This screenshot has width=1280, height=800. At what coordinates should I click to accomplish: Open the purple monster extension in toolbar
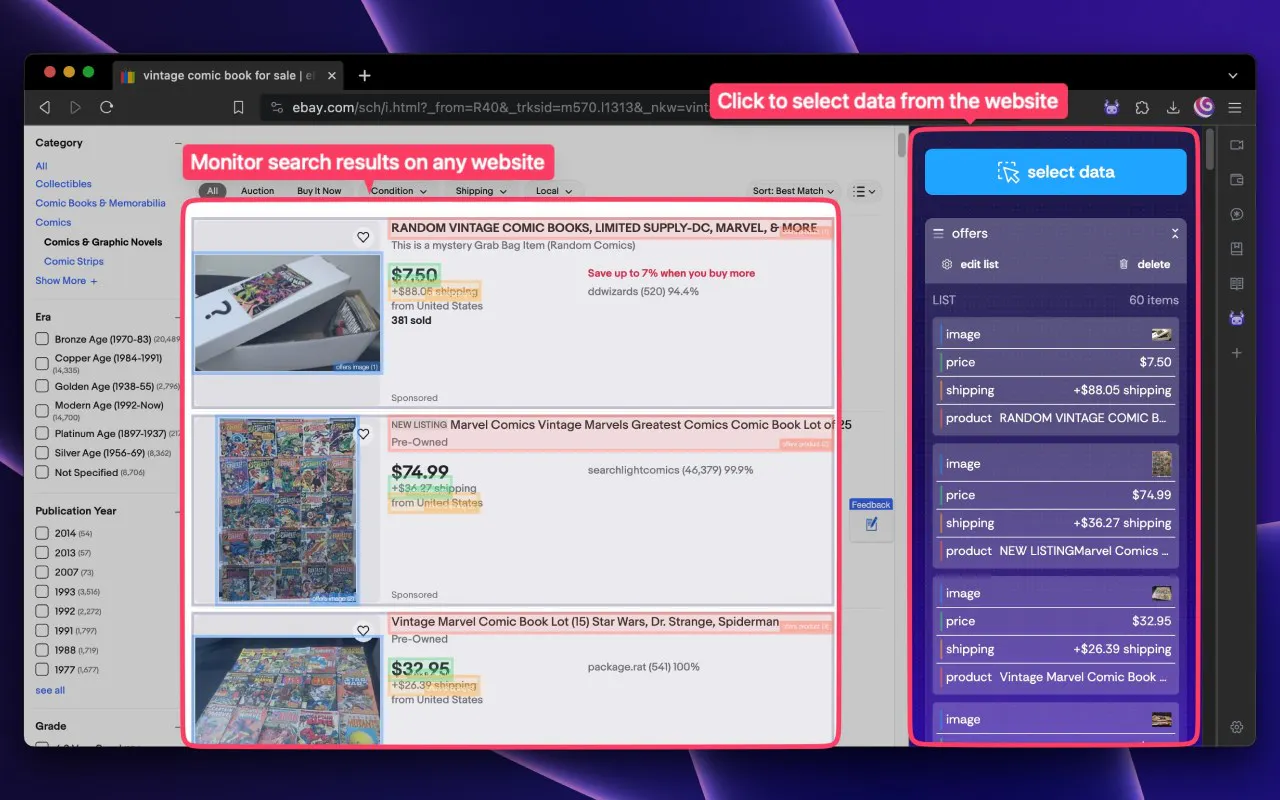pyautogui.click(x=1112, y=107)
